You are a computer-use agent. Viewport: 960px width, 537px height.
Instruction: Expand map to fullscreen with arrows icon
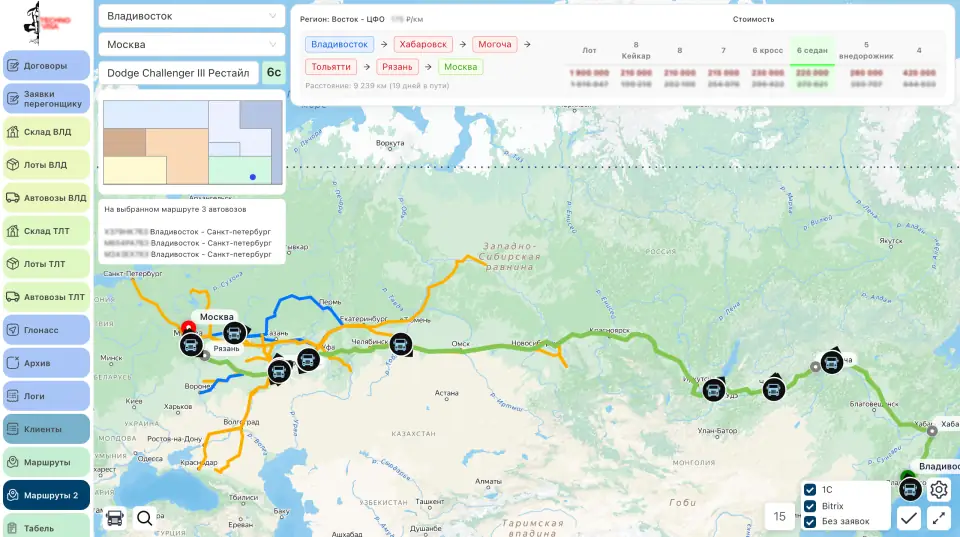[939, 517]
